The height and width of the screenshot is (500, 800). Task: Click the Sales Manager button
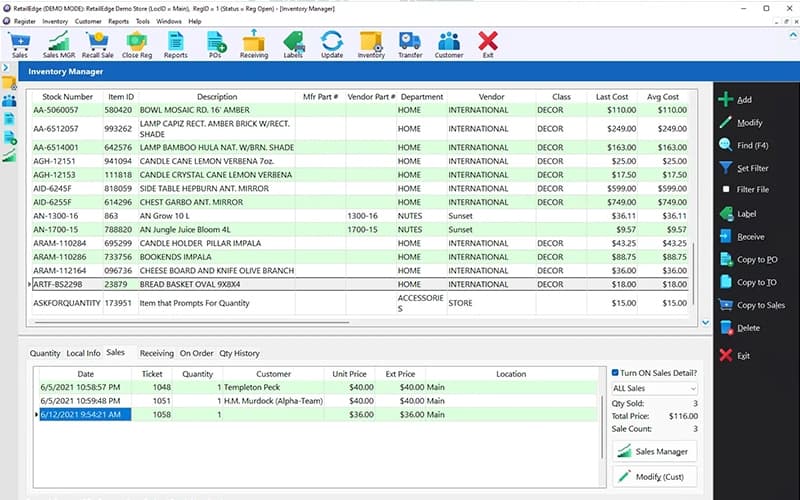click(653, 452)
